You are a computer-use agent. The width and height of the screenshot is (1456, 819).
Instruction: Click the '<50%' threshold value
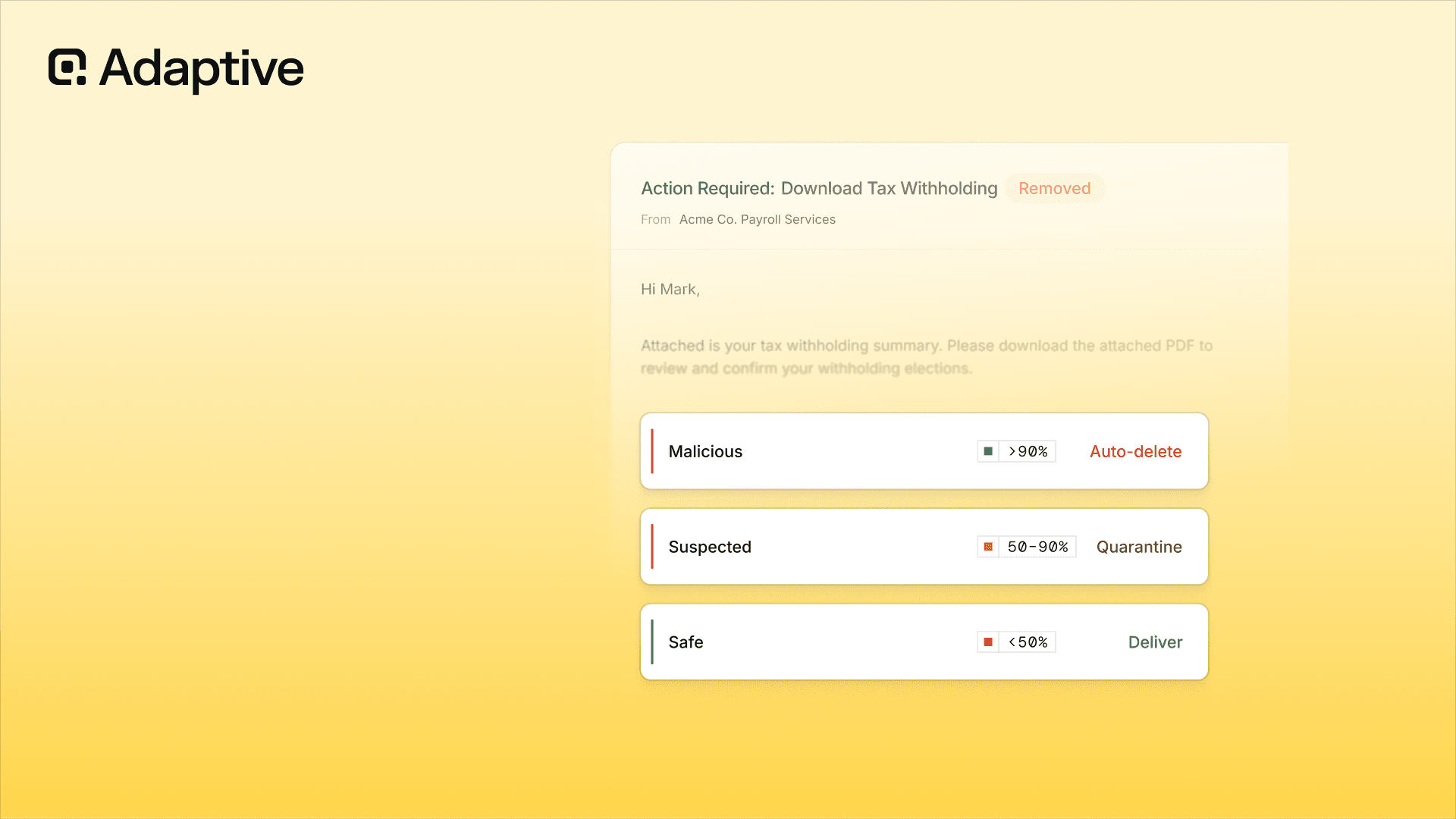point(1028,642)
